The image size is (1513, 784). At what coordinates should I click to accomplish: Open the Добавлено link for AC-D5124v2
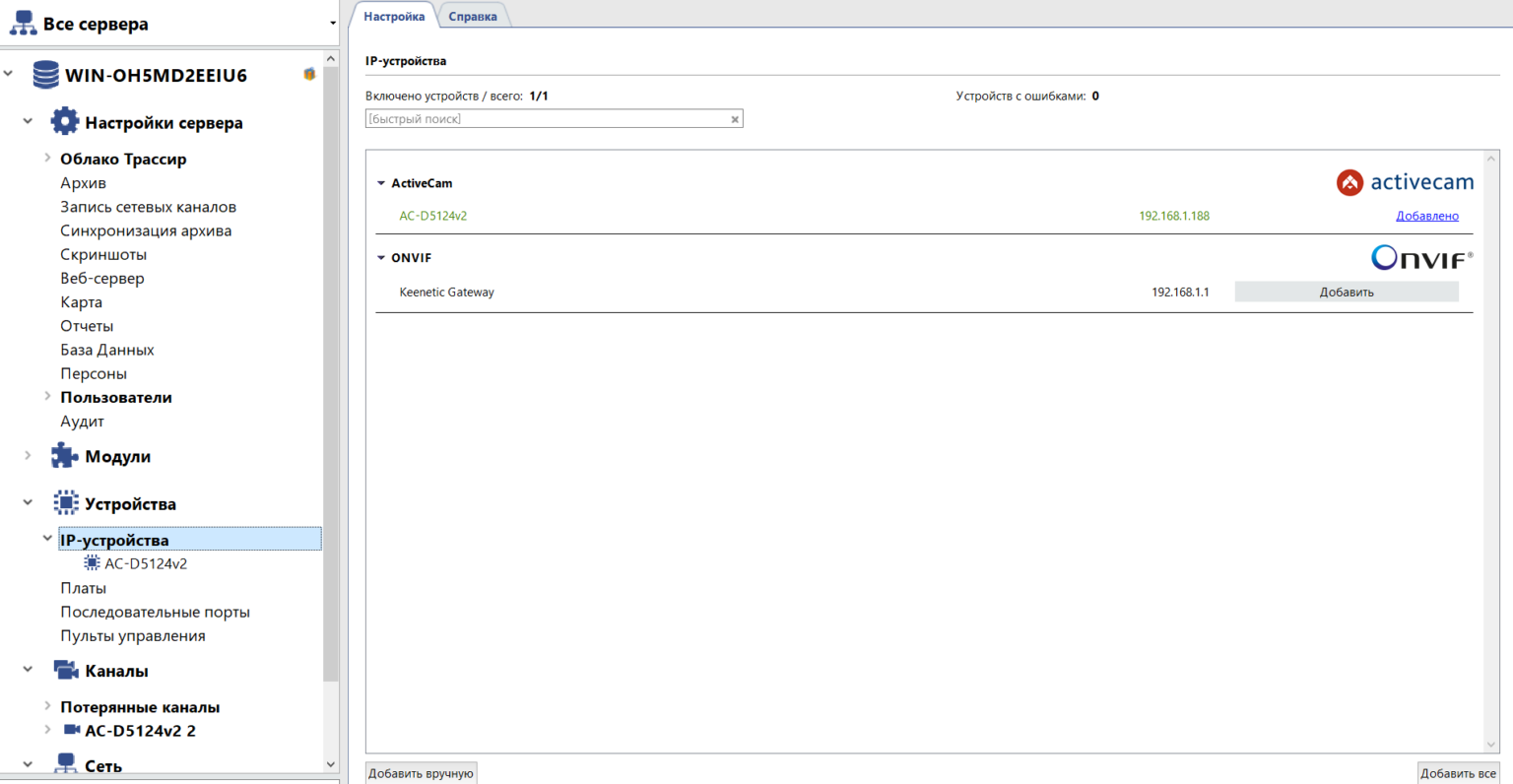1427,216
